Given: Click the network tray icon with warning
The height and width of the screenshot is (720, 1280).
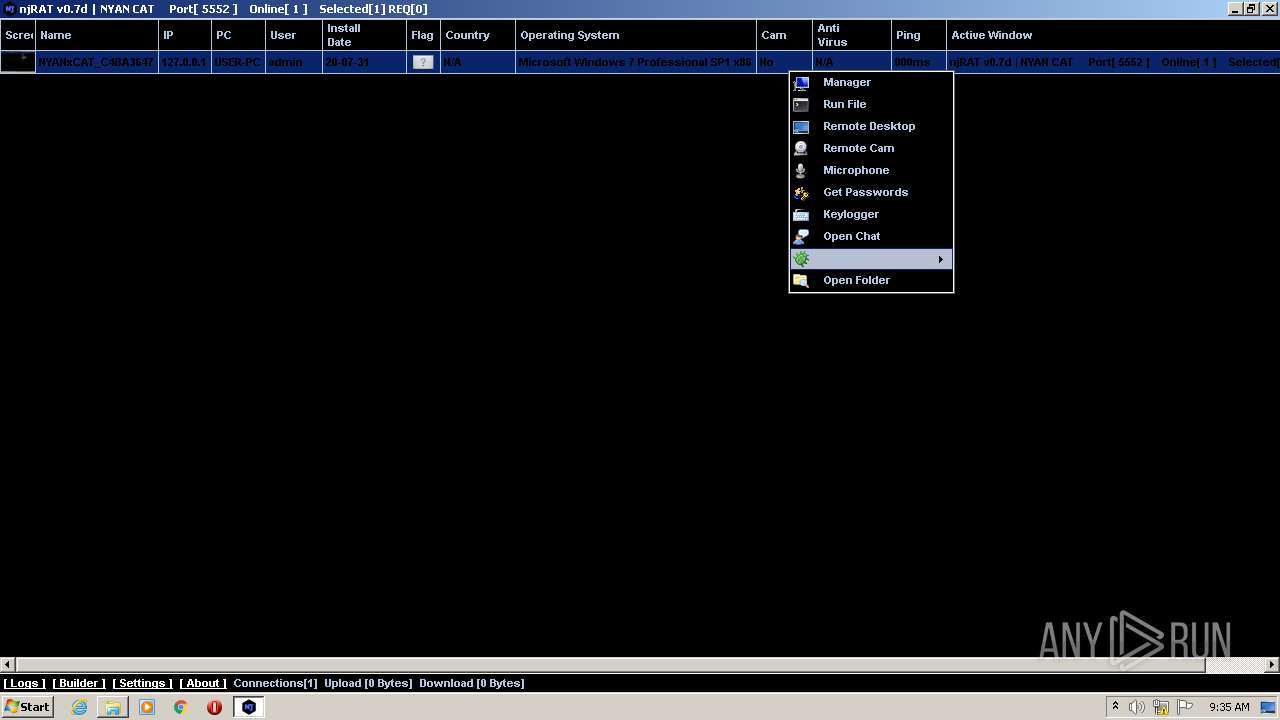Looking at the screenshot, I should (x=1161, y=707).
